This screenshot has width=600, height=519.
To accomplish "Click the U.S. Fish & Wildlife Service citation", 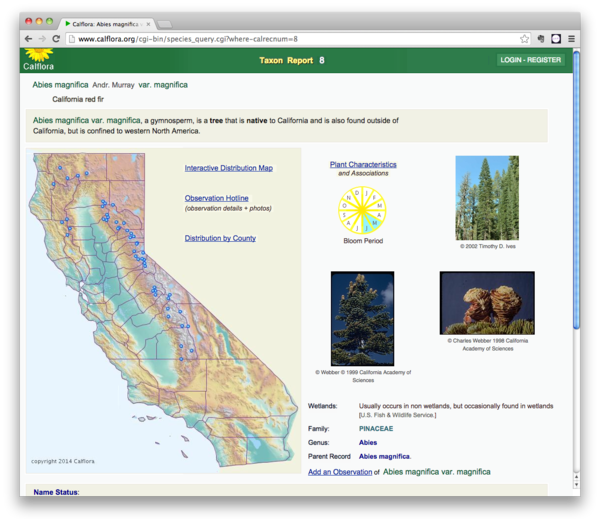I will click(397, 415).
